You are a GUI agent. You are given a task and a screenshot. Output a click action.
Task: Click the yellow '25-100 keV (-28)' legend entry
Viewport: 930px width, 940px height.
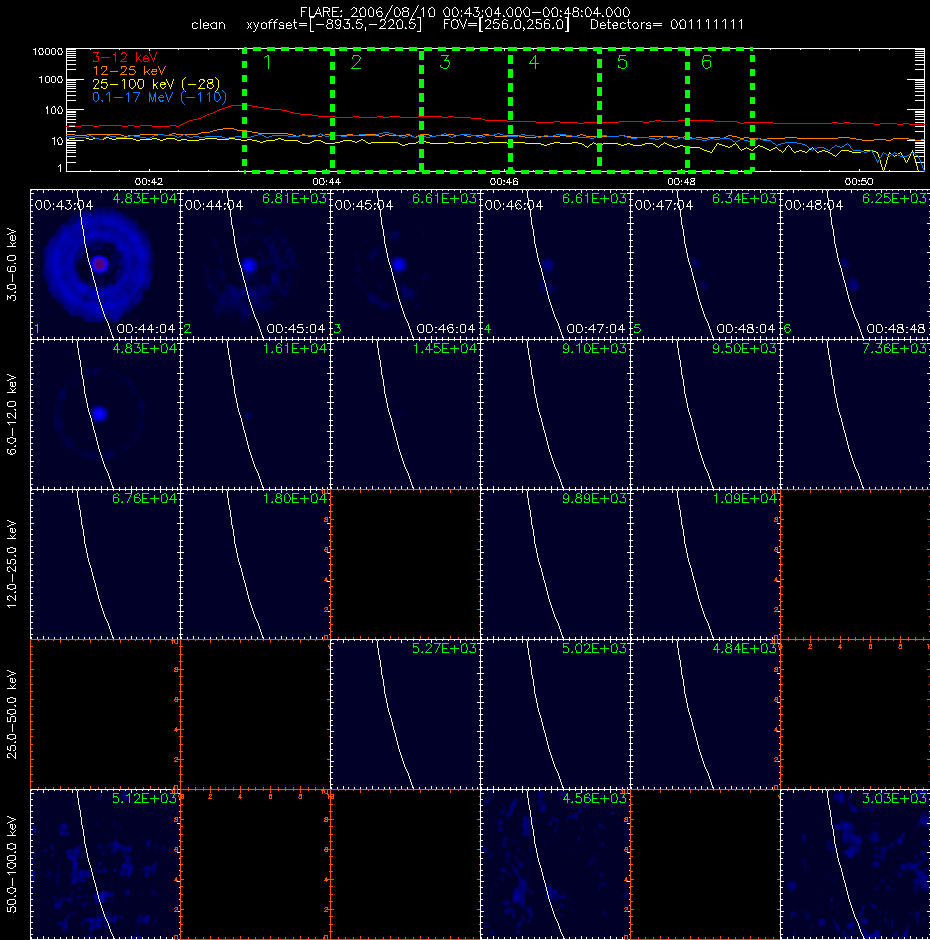[x=156, y=84]
